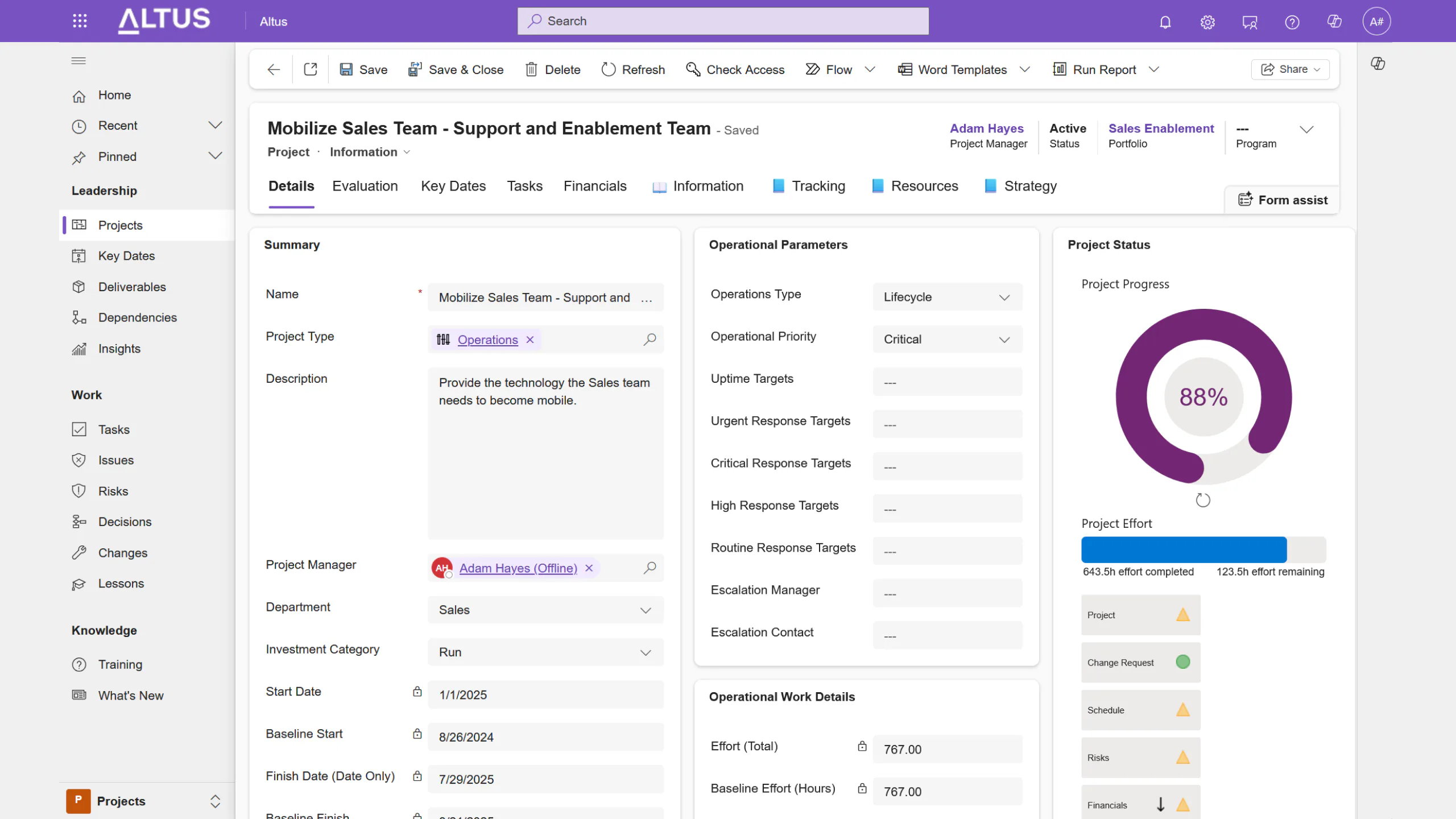
Task: Open Investment Category dropdown
Action: (x=545, y=652)
